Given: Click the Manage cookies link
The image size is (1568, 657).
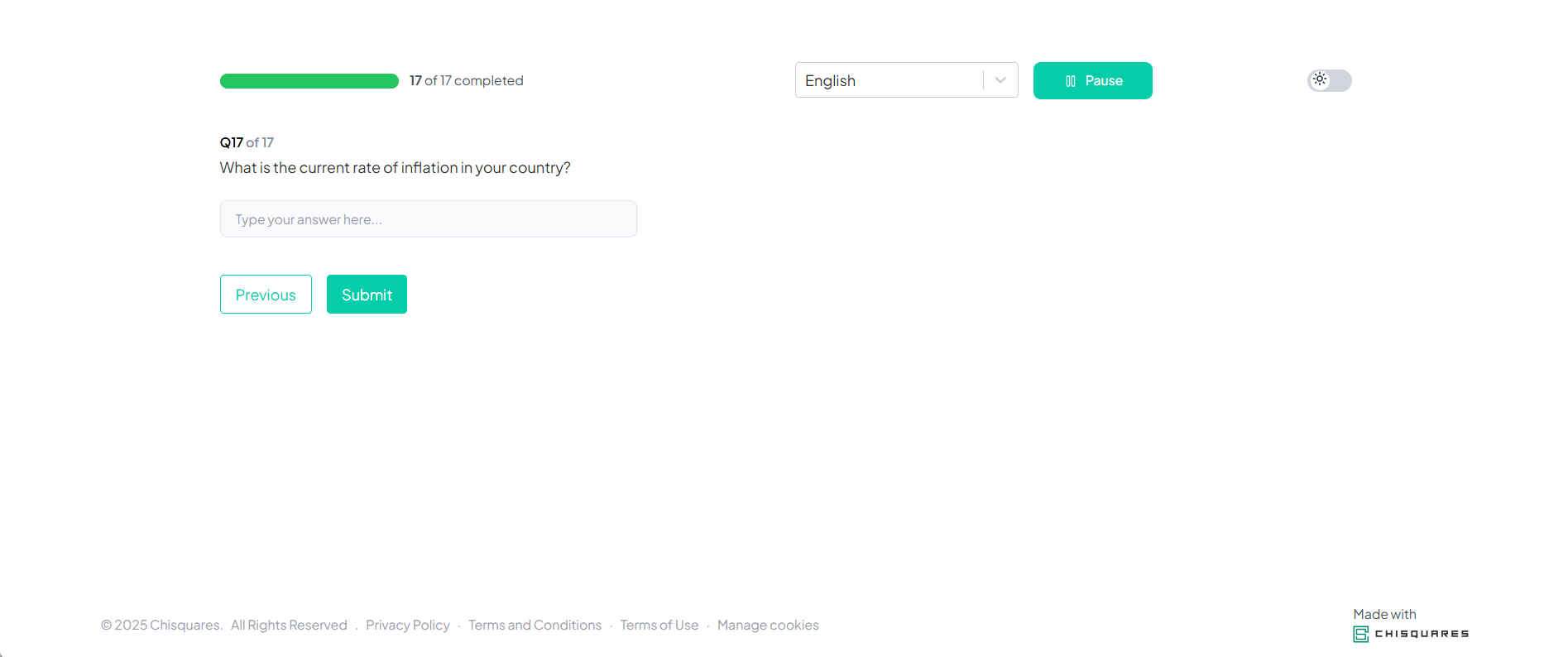Looking at the screenshot, I should point(768,626).
